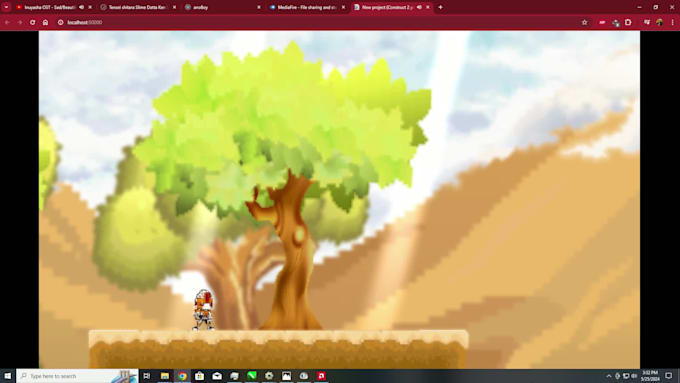This screenshot has height=383, width=680.
Task: Close the MediaFire tab
Action: pos(343,7)
